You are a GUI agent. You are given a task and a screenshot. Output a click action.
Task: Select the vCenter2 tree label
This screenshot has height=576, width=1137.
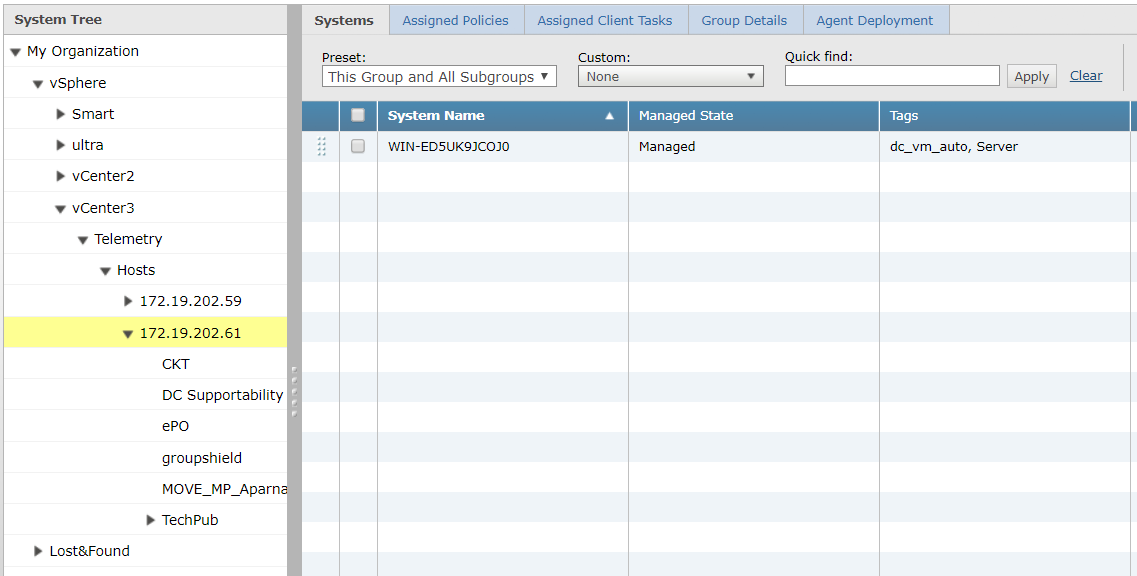103,176
